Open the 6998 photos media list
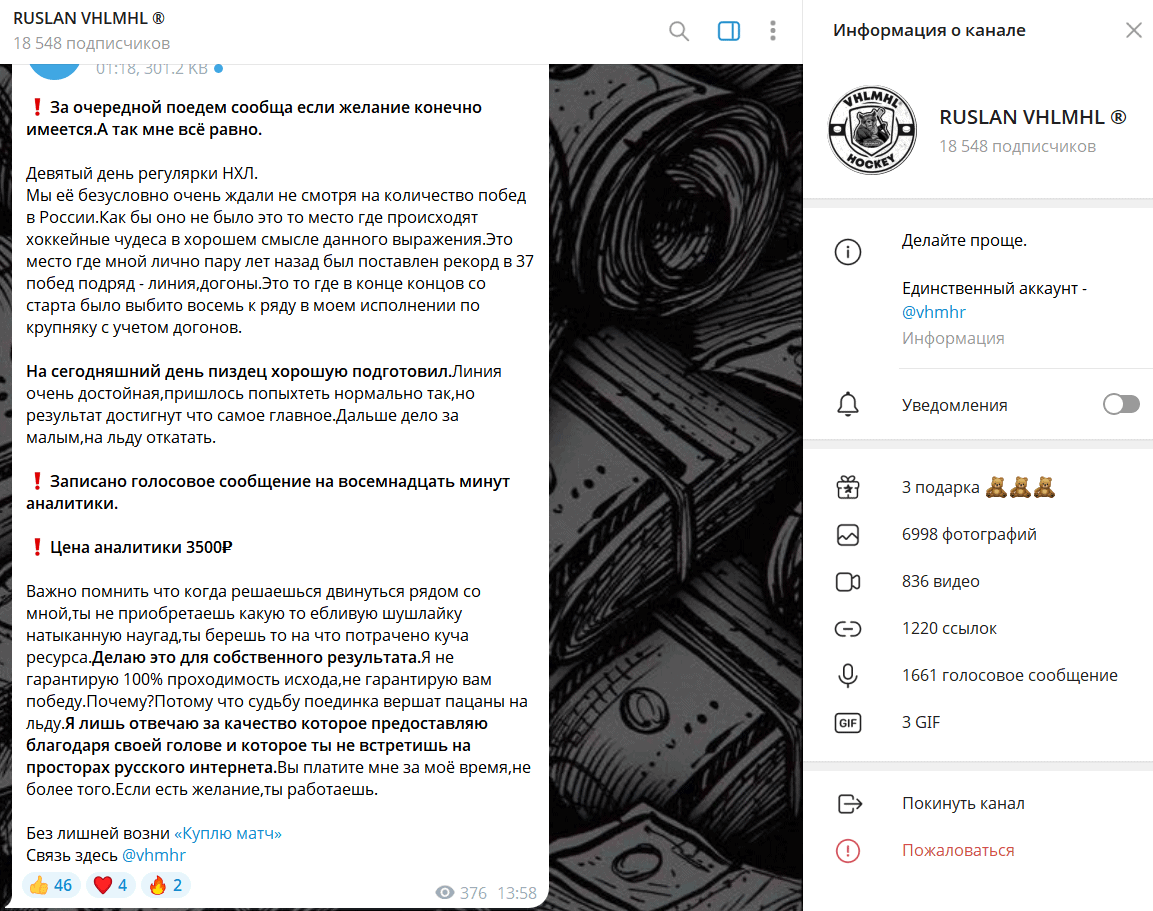 coord(978,535)
